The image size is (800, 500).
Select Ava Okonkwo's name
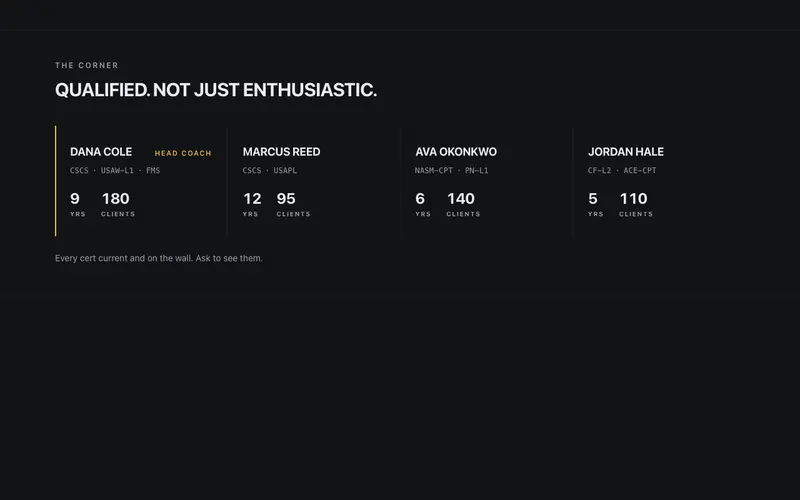click(x=456, y=152)
